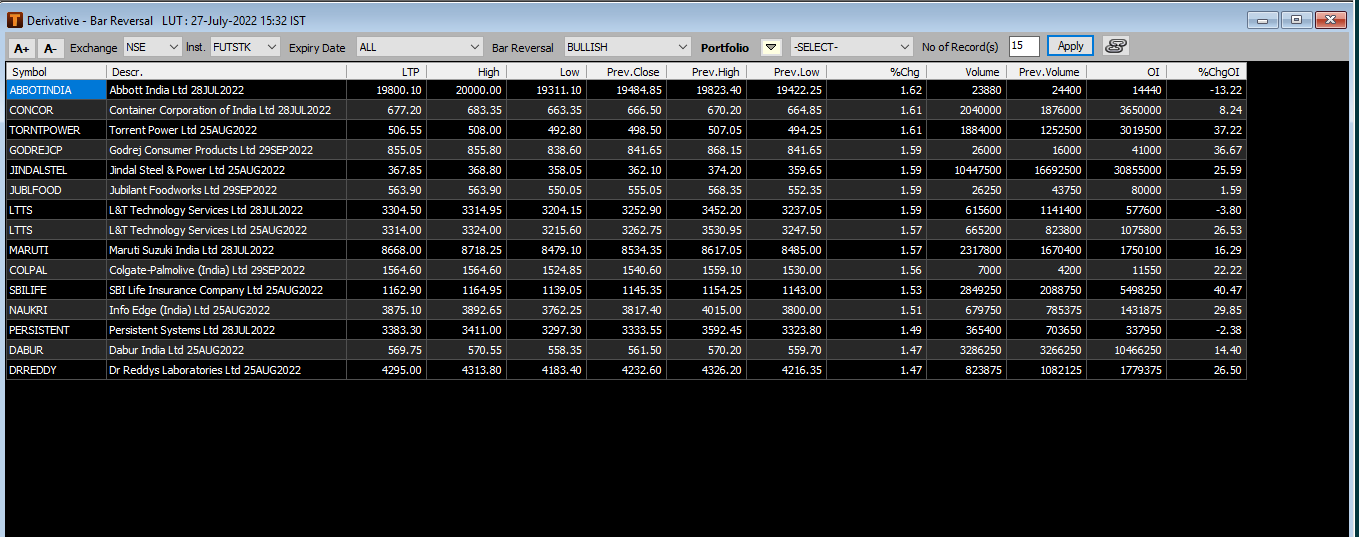Select the NAUKRI symbol cell
This screenshot has width=1359, height=537.
click(56, 310)
